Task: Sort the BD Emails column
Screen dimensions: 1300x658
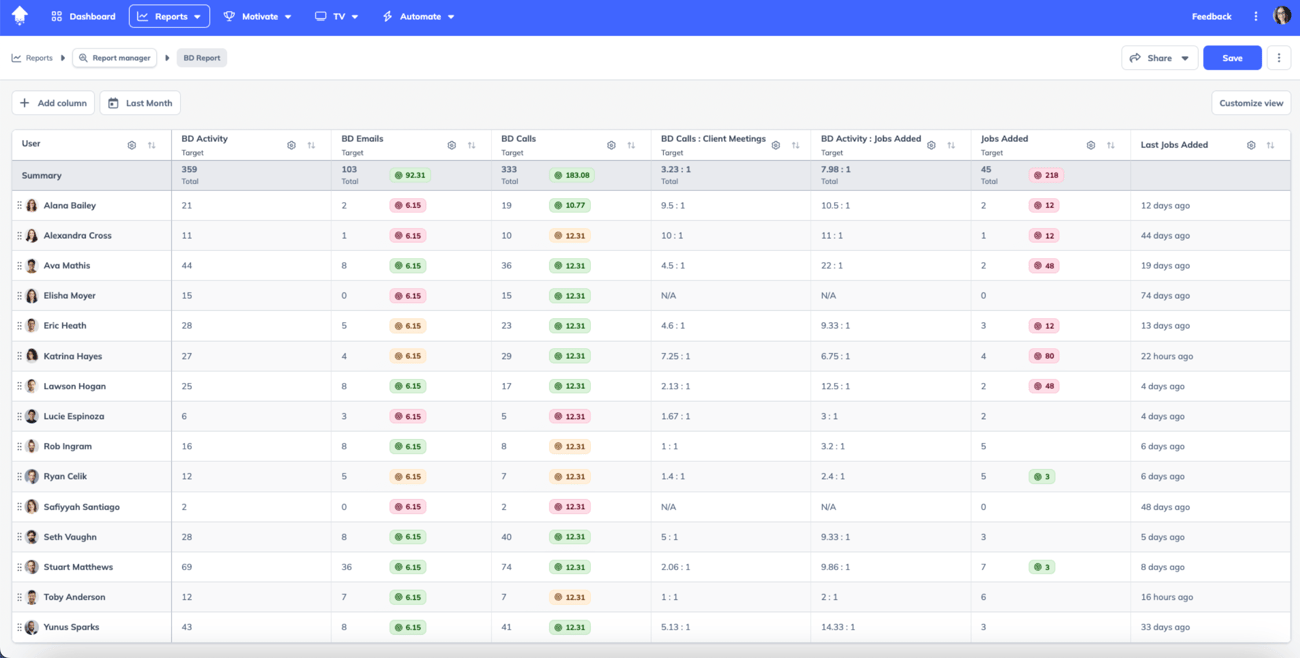Action: (471, 144)
